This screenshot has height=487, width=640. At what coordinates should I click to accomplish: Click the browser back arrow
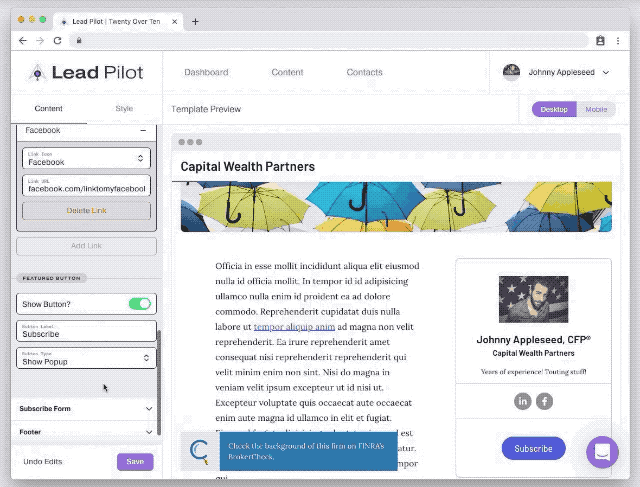pyautogui.click(x=23, y=40)
